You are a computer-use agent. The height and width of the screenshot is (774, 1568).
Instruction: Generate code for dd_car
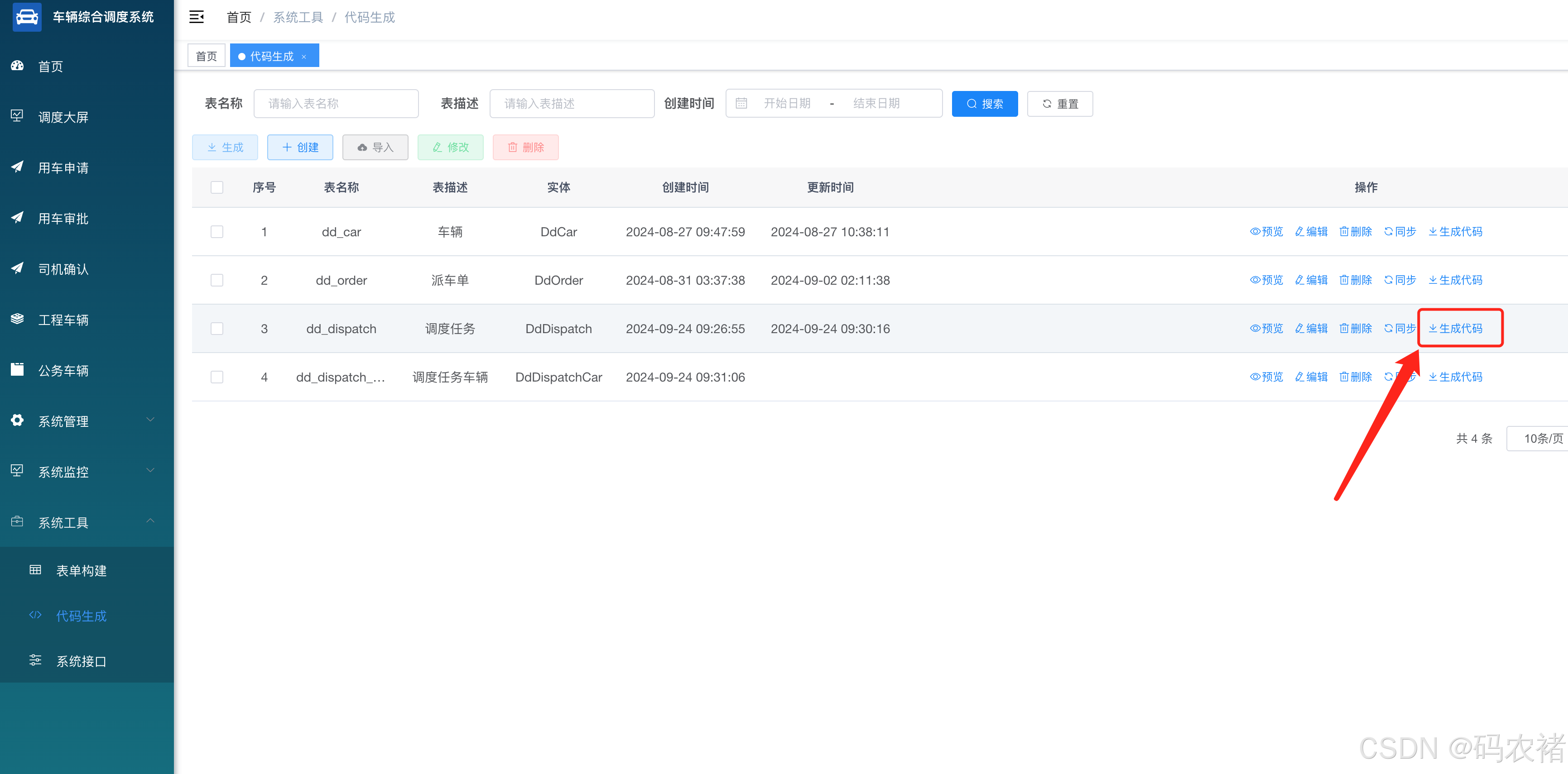[x=1455, y=231]
